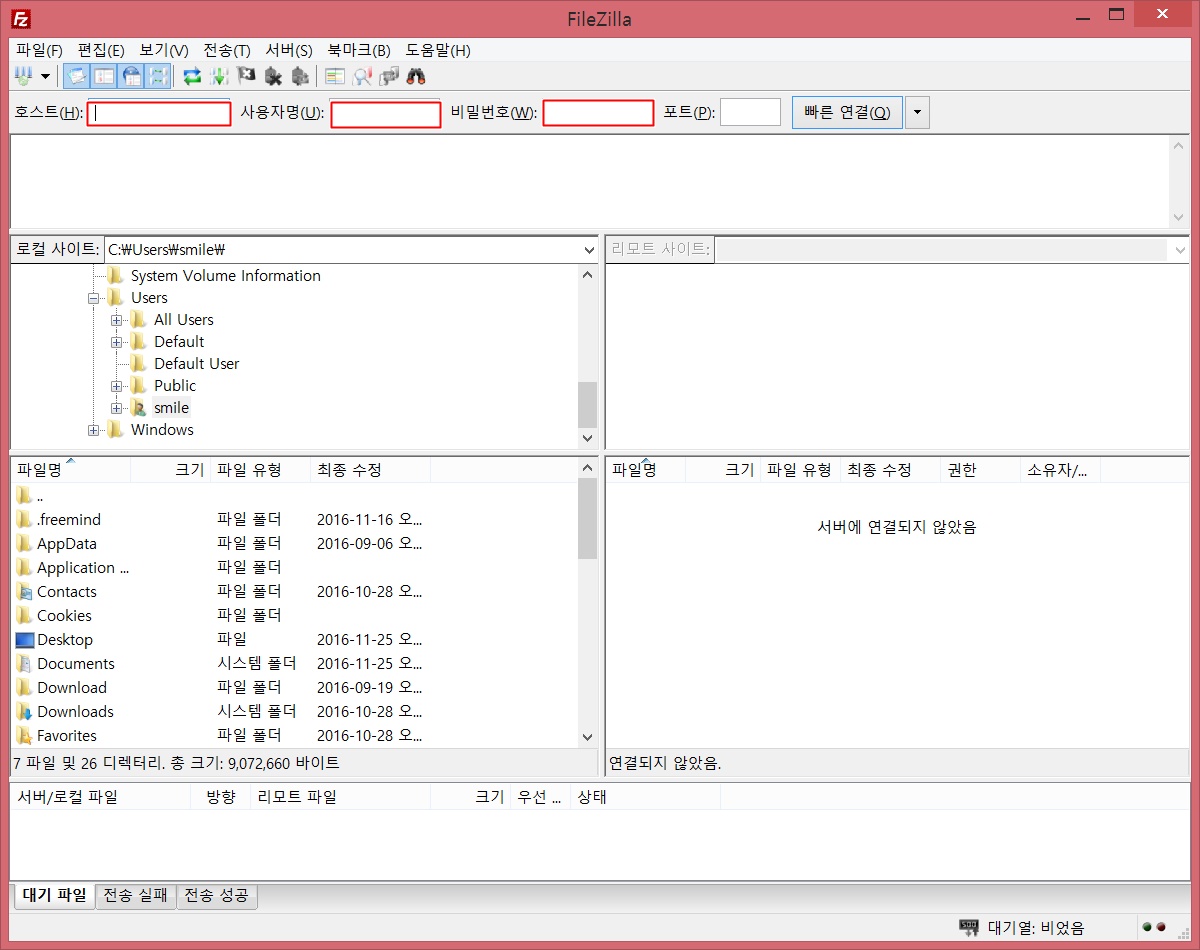Select the 'Application ...' folder row
The image size is (1200, 950).
coord(294,568)
